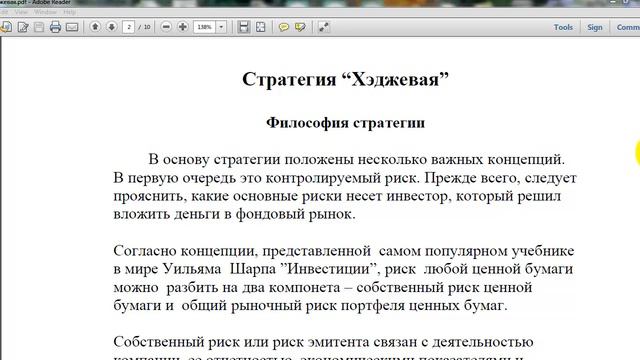Zoom in with the plus button
640x360 pixels.
click(x=182, y=27)
